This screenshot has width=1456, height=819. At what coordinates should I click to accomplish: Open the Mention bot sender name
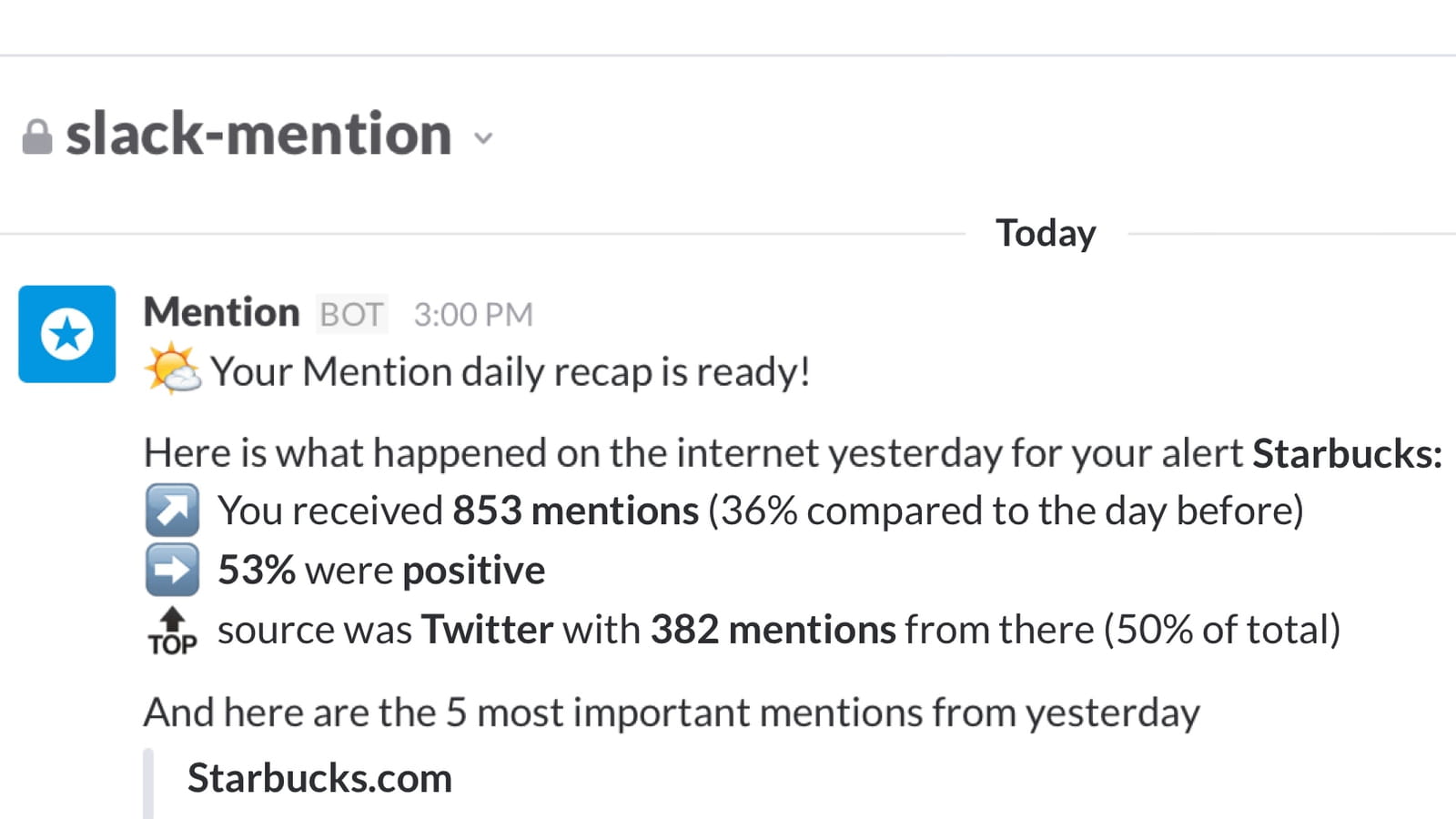[x=222, y=312]
